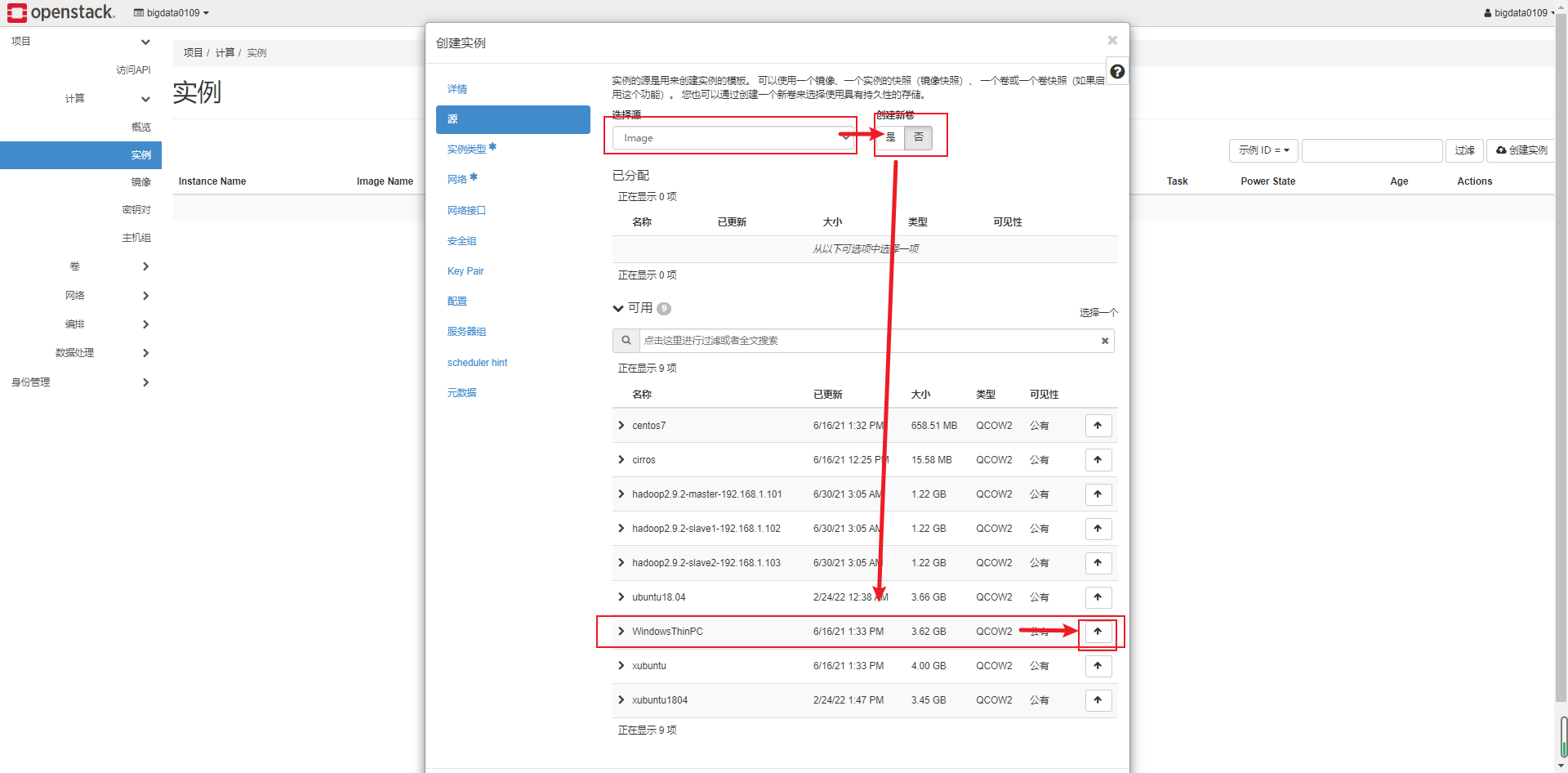Allocate hadoop2.9.2-slave1 image with its up arrow
The height and width of the screenshot is (773, 1568).
pos(1098,529)
